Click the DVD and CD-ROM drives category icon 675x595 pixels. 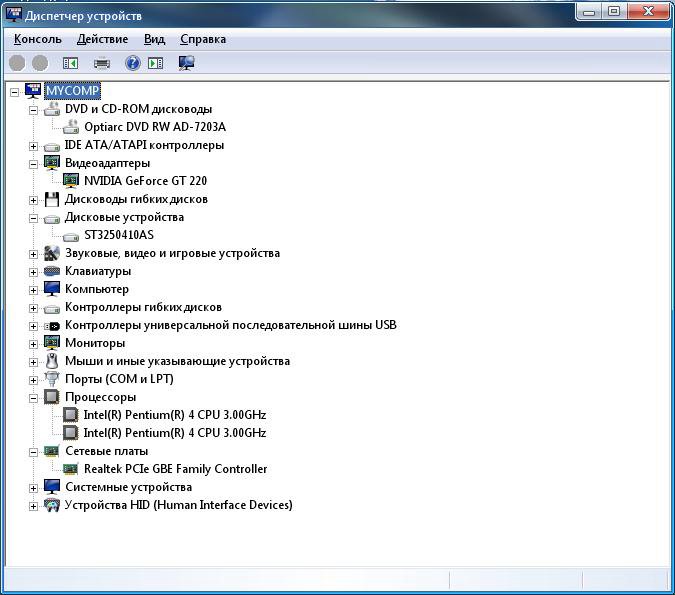[x=52, y=109]
